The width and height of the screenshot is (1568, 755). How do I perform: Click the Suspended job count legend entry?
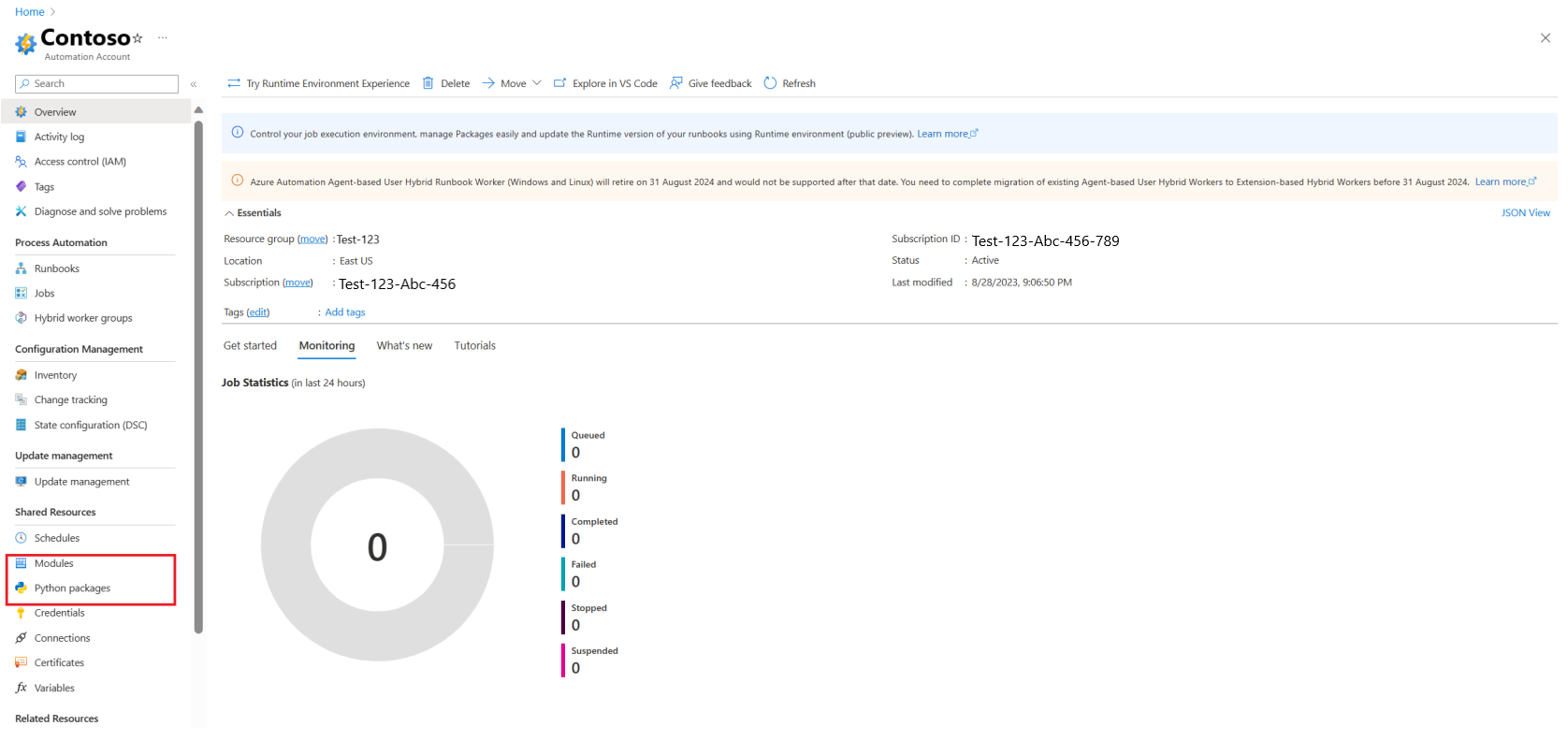click(x=591, y=661)
